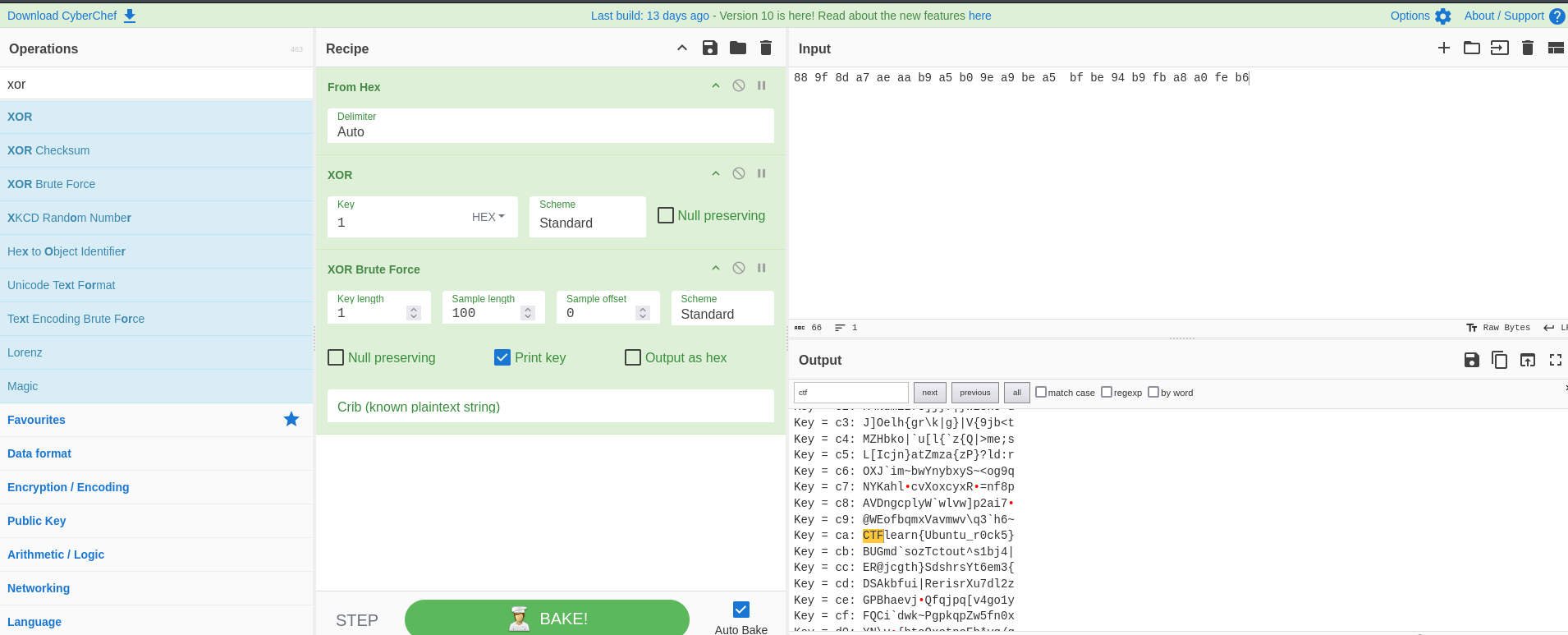Screen dimensions: 1568x635
Task: Toggle Null preserving in XOR Brute Force
Action: [336, 357]
